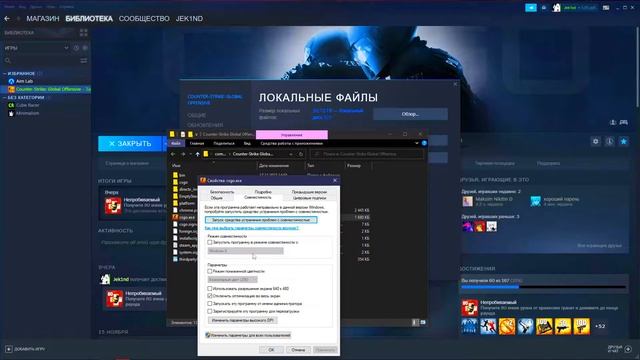
Task: Open the БИБЛИОТЕКА tab
Action: pos(89,18)
